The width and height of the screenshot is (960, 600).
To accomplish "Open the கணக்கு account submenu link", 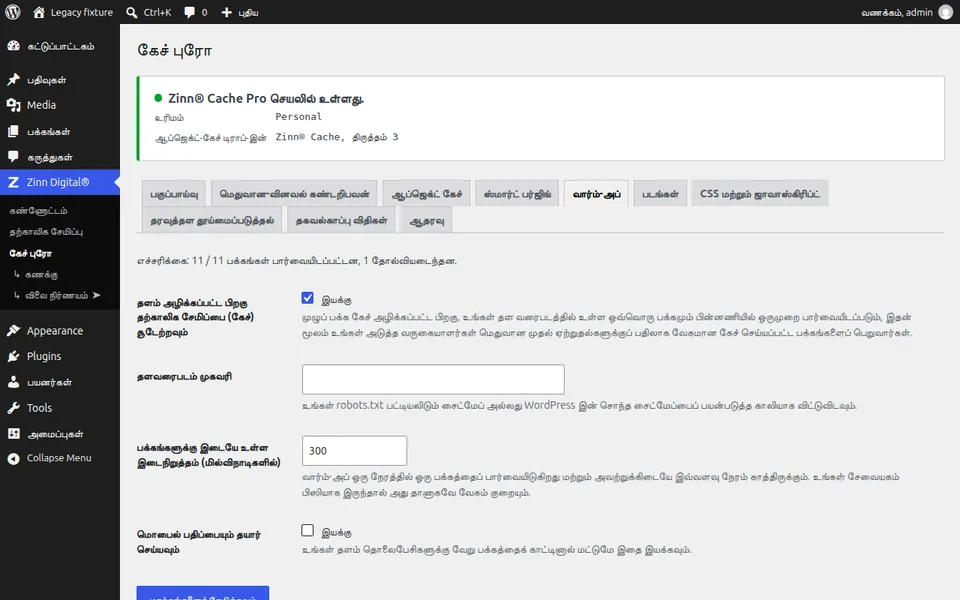I will (42, 275).
